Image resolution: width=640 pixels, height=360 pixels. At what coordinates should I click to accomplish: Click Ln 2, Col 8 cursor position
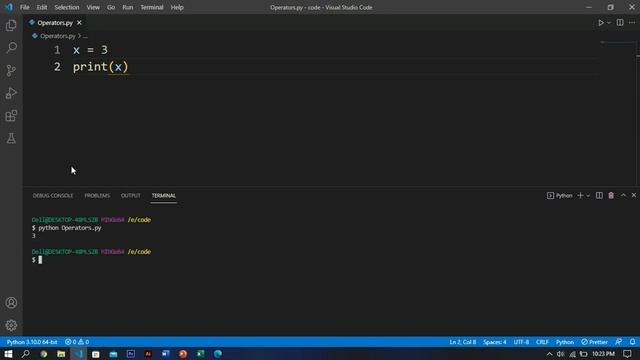(462, 342)
